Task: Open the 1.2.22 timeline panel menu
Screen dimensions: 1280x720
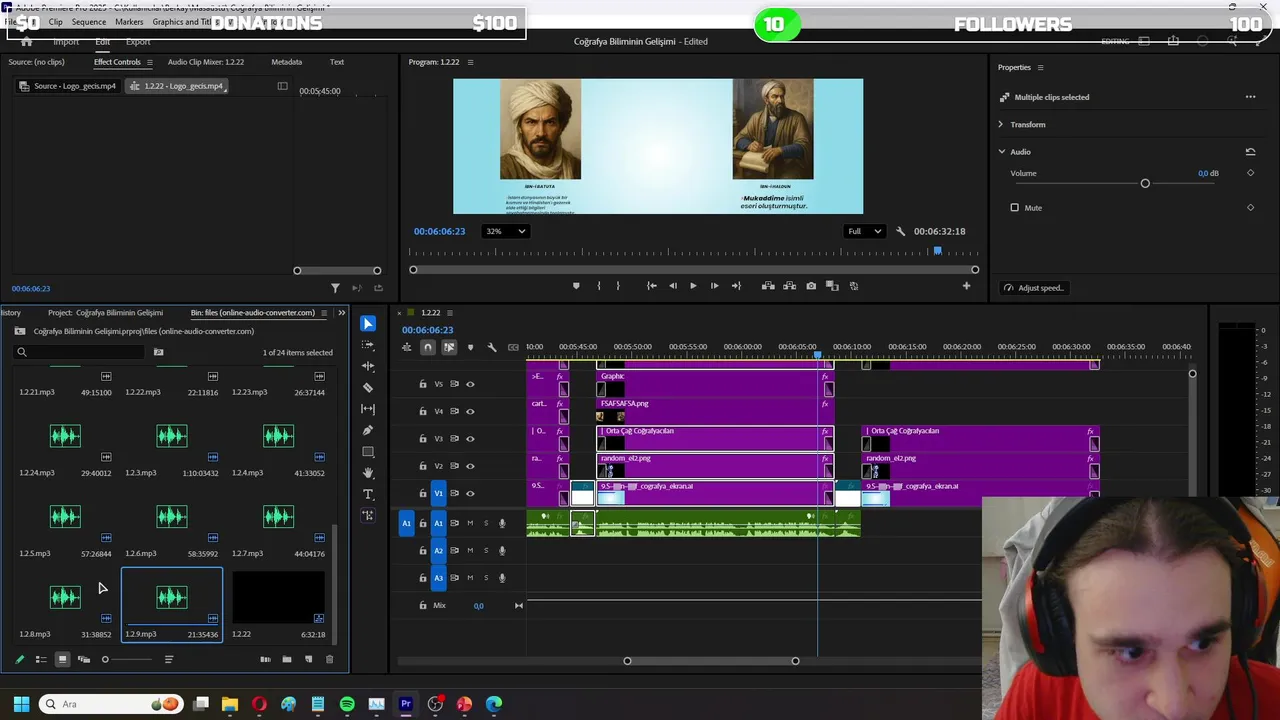Action: 450,313
